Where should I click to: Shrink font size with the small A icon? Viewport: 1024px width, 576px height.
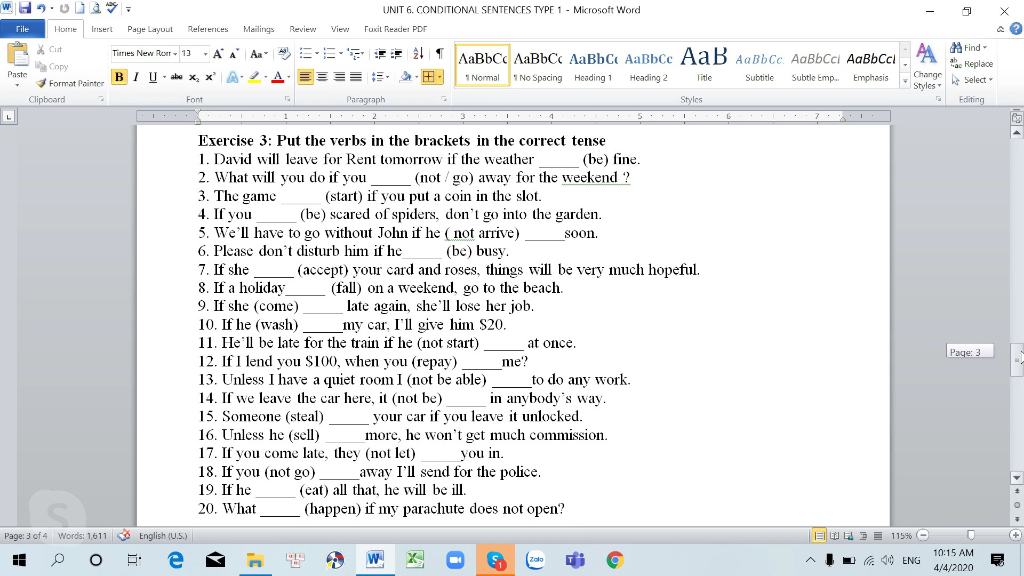pyautogui.click(x=234, y=54)
